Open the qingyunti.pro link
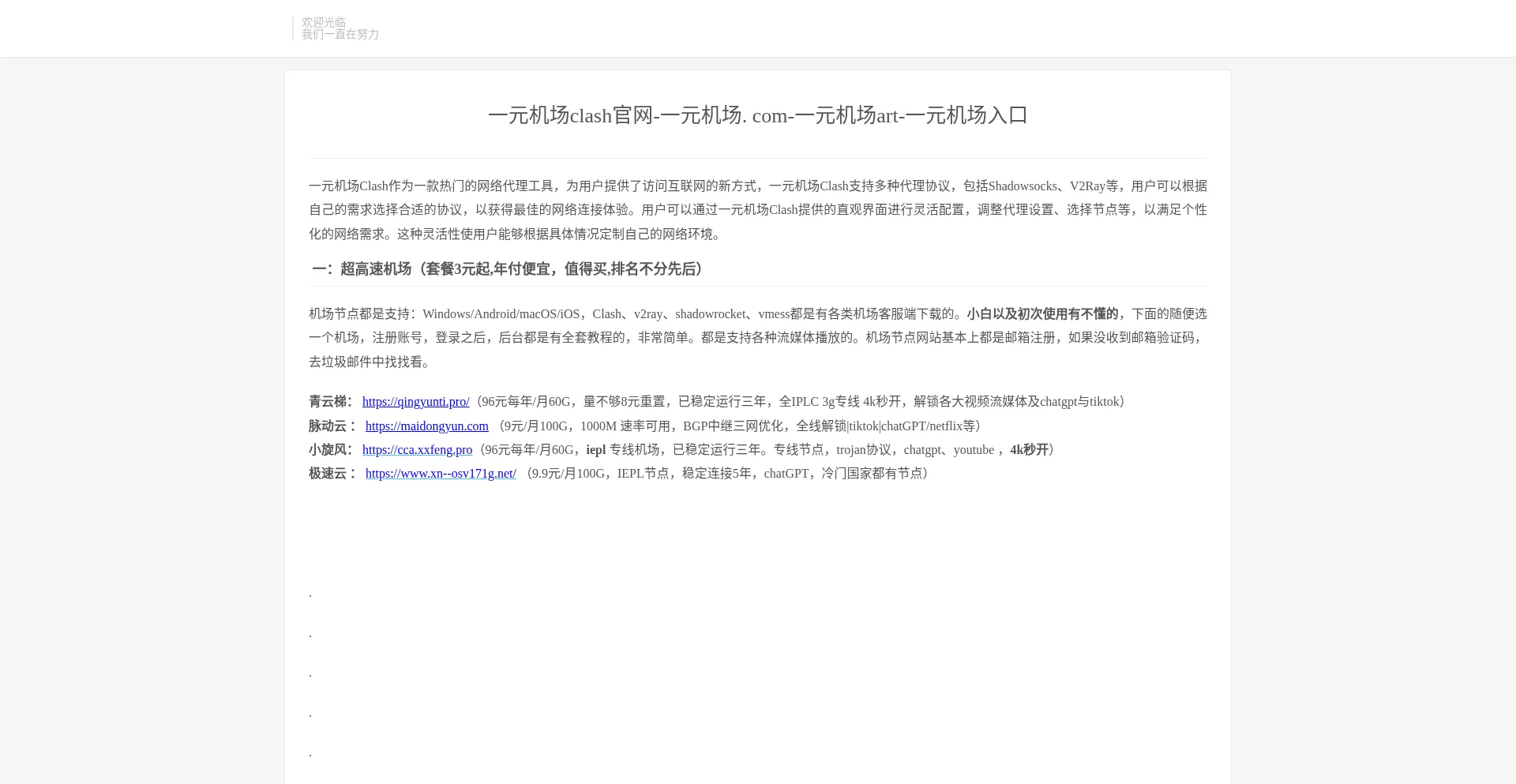1516x784 pixels. coord(415,402)
